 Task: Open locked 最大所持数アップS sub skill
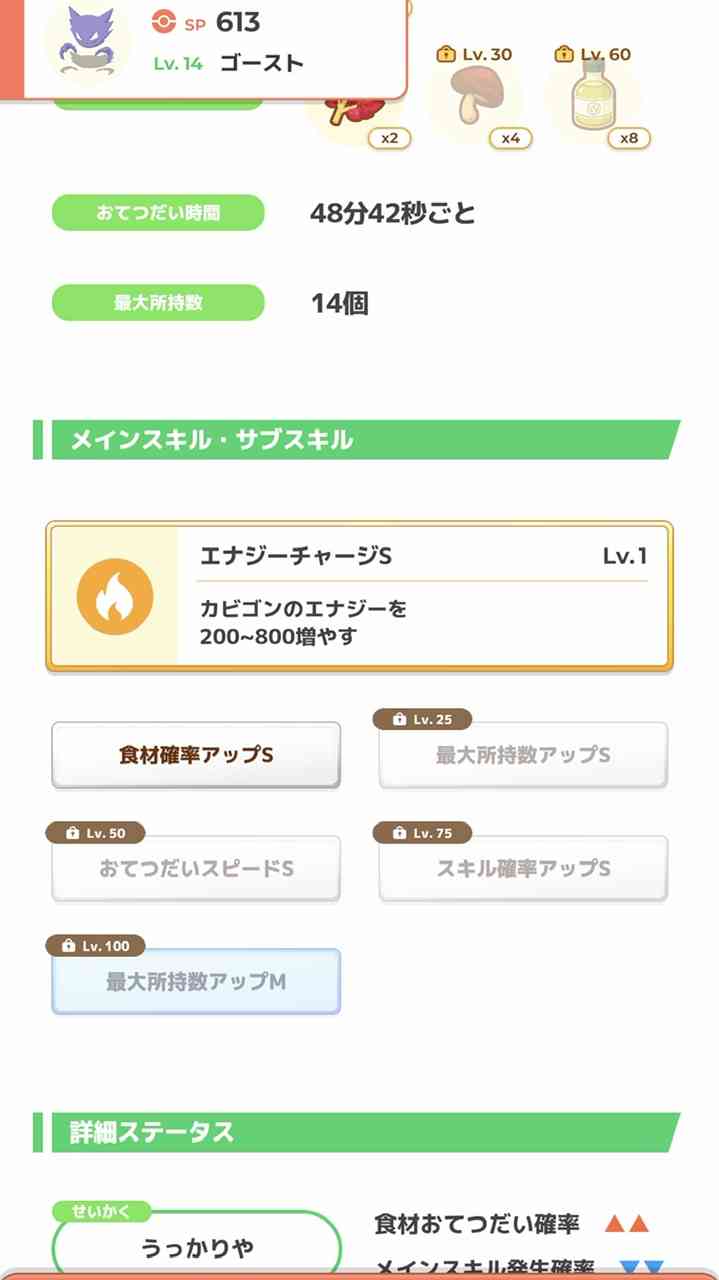click(523, 755)
